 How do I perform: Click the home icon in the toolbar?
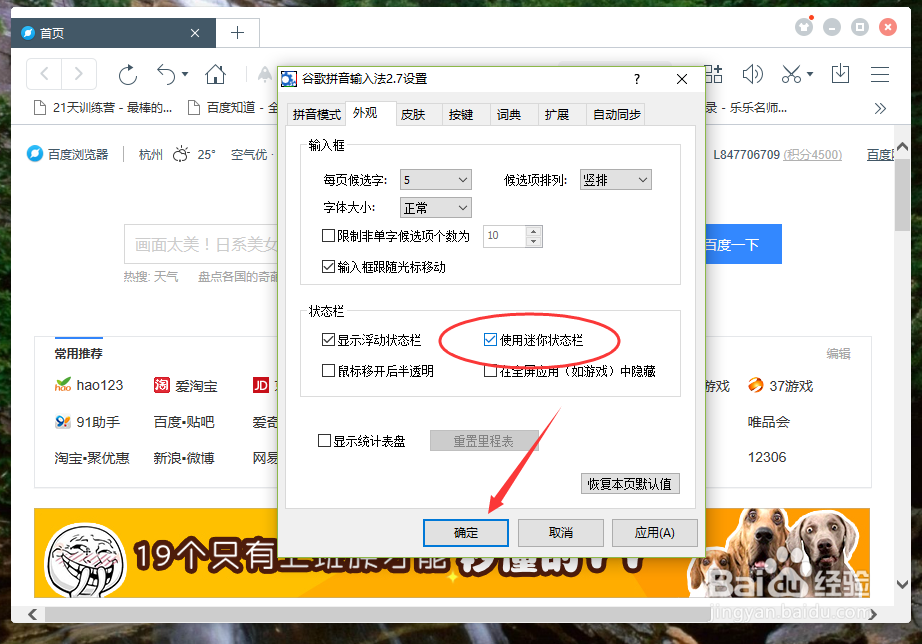coord(214,74)
